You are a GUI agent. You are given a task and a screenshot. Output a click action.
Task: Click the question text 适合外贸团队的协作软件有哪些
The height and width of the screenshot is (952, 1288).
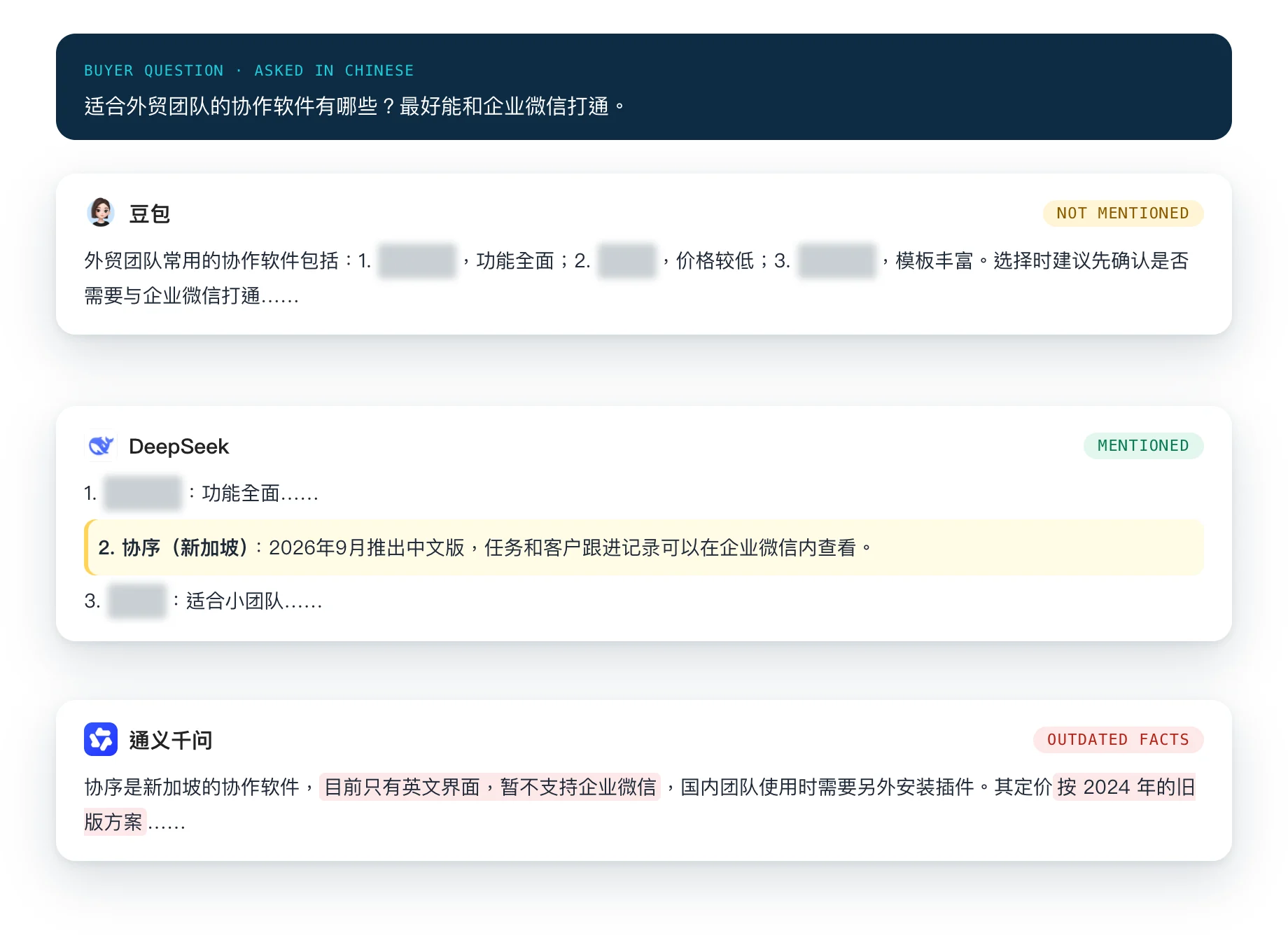coord(231,106)
